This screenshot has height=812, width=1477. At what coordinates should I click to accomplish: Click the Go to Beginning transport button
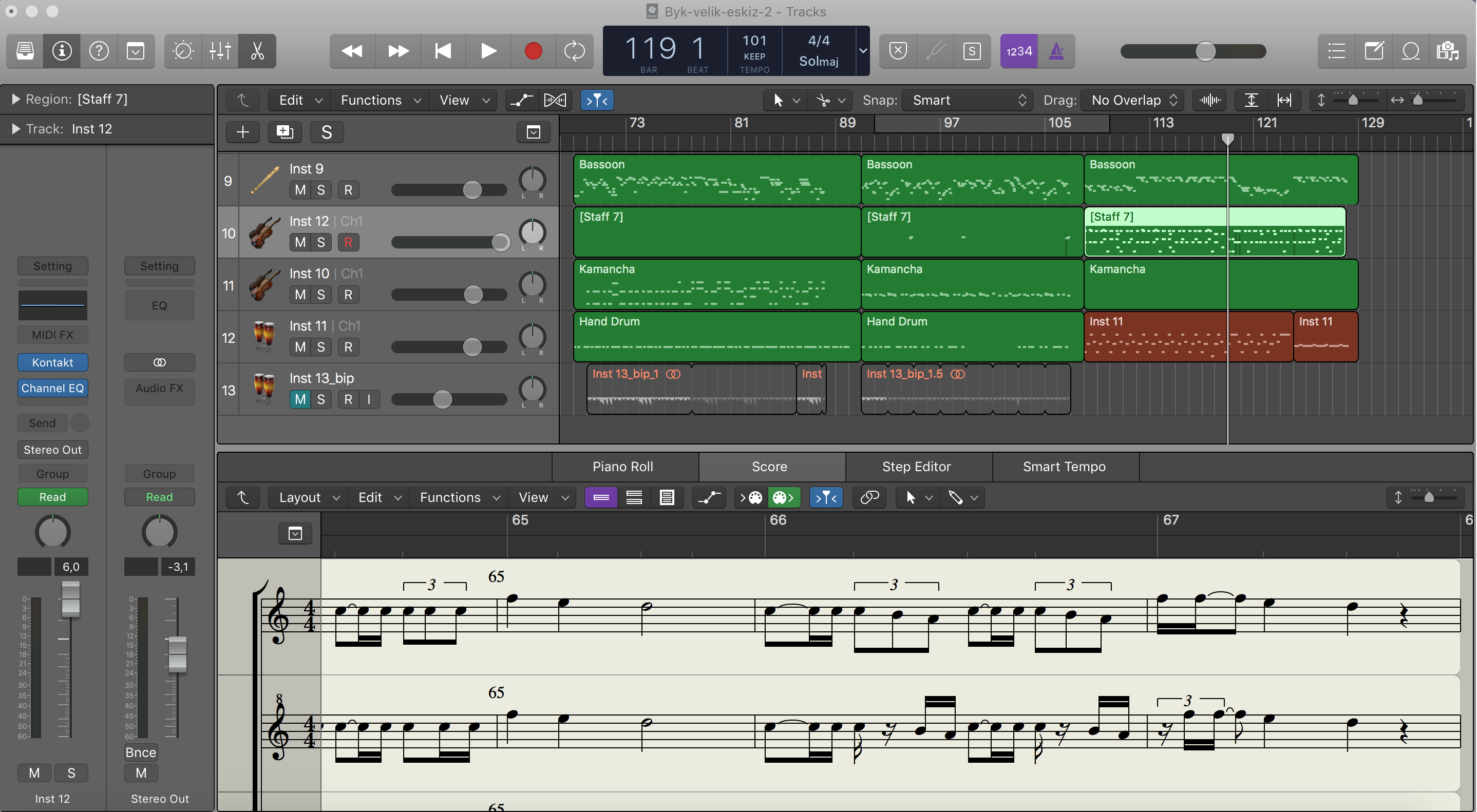coord(443,51)
